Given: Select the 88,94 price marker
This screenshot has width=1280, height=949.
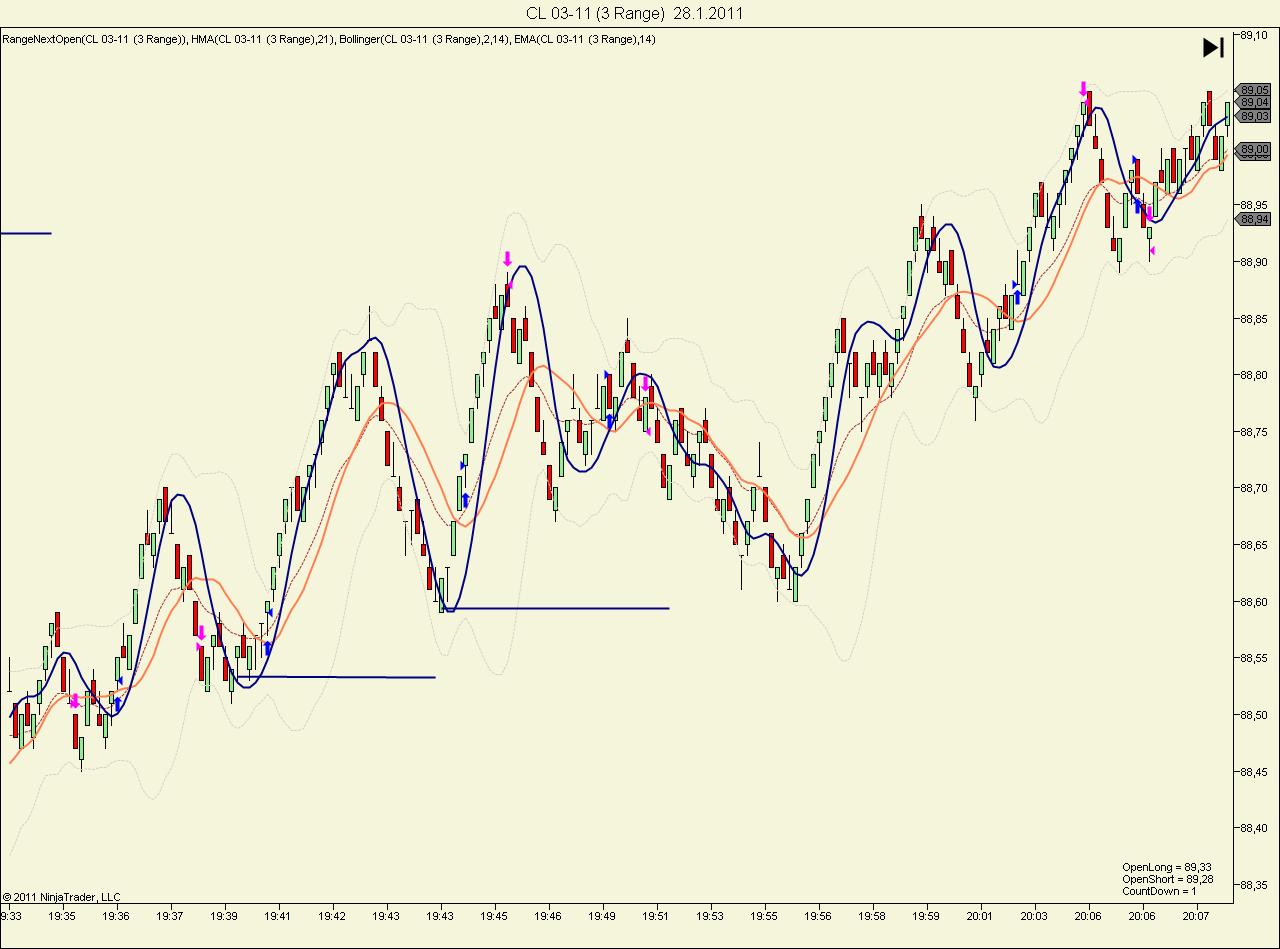Looking at the screenshot, I should [1254, 218].
